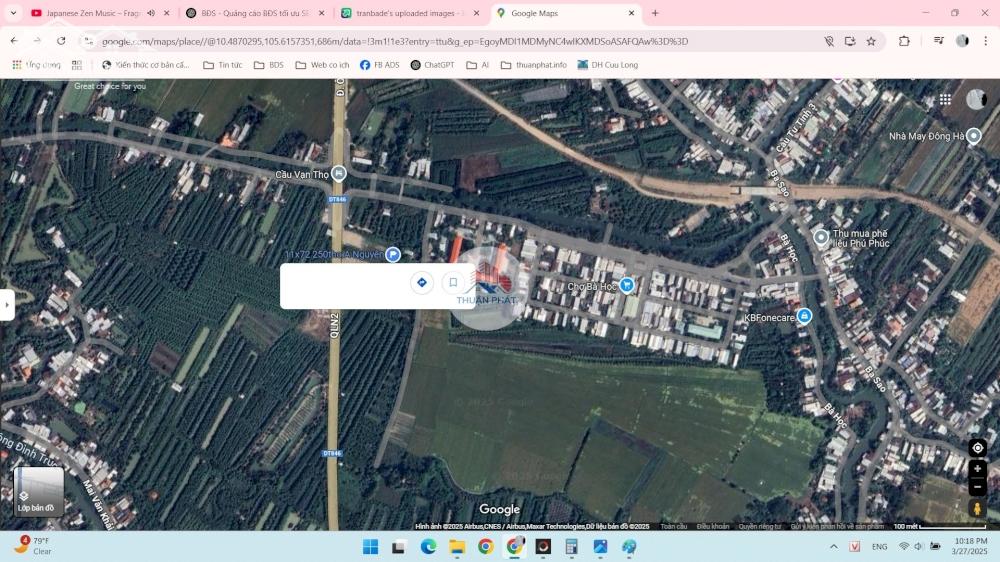The width and height of the screenshot is (1000, 562).
Task: Open the Chợ Ba Học market pin
Action: tap(627, 285)
